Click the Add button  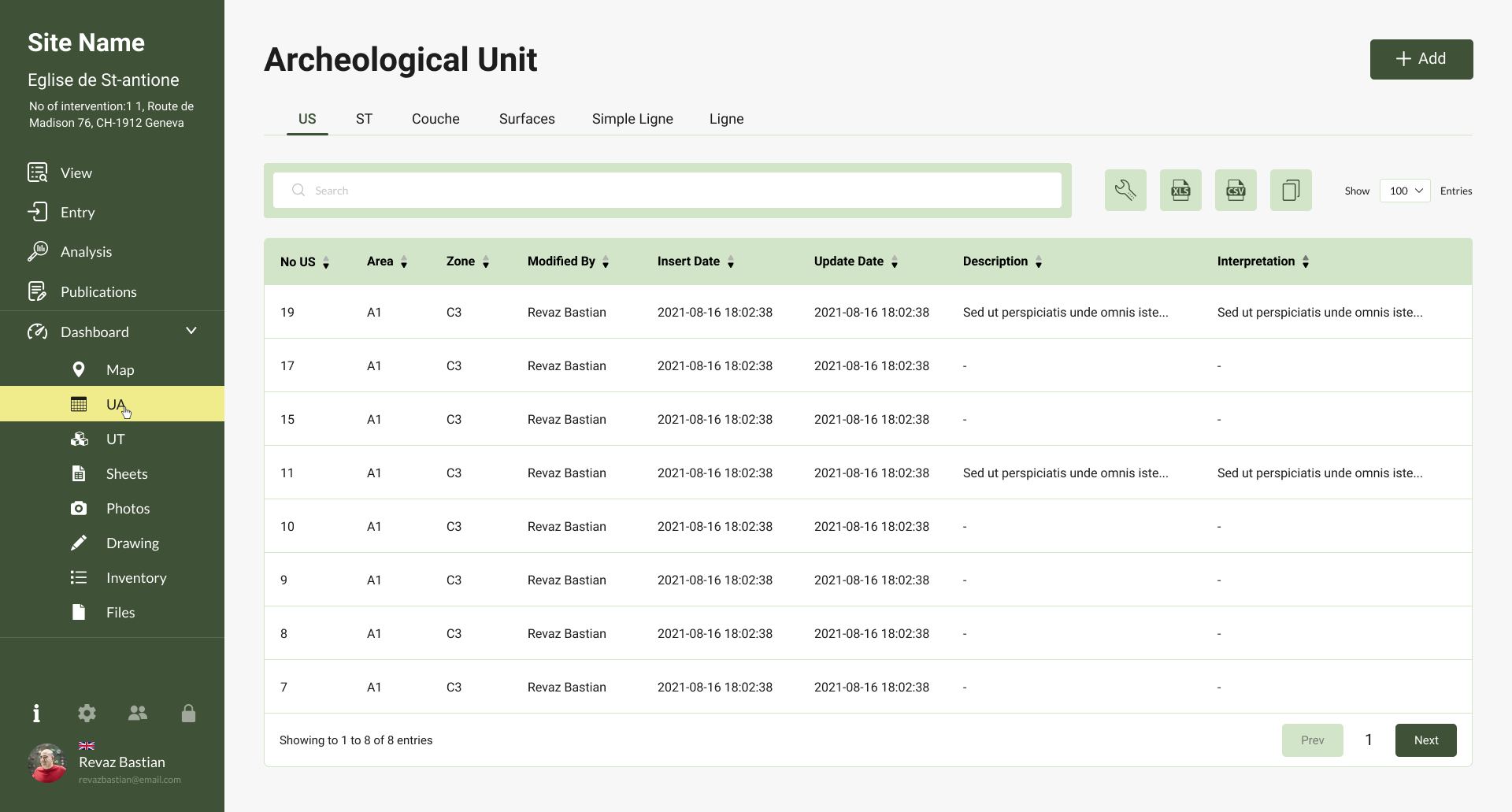1421,59
